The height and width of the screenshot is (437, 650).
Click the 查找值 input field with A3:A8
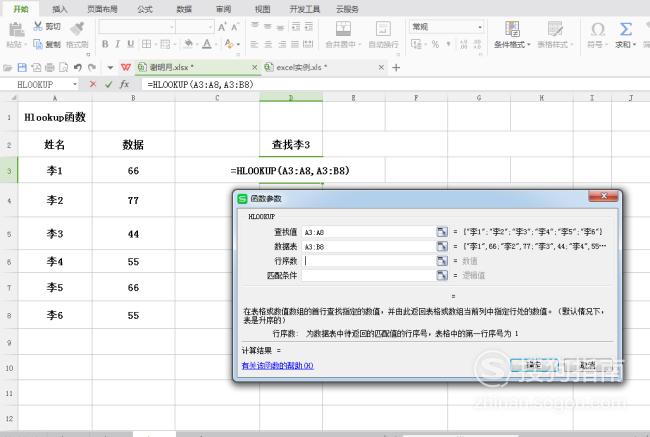(x=369, y=232)
